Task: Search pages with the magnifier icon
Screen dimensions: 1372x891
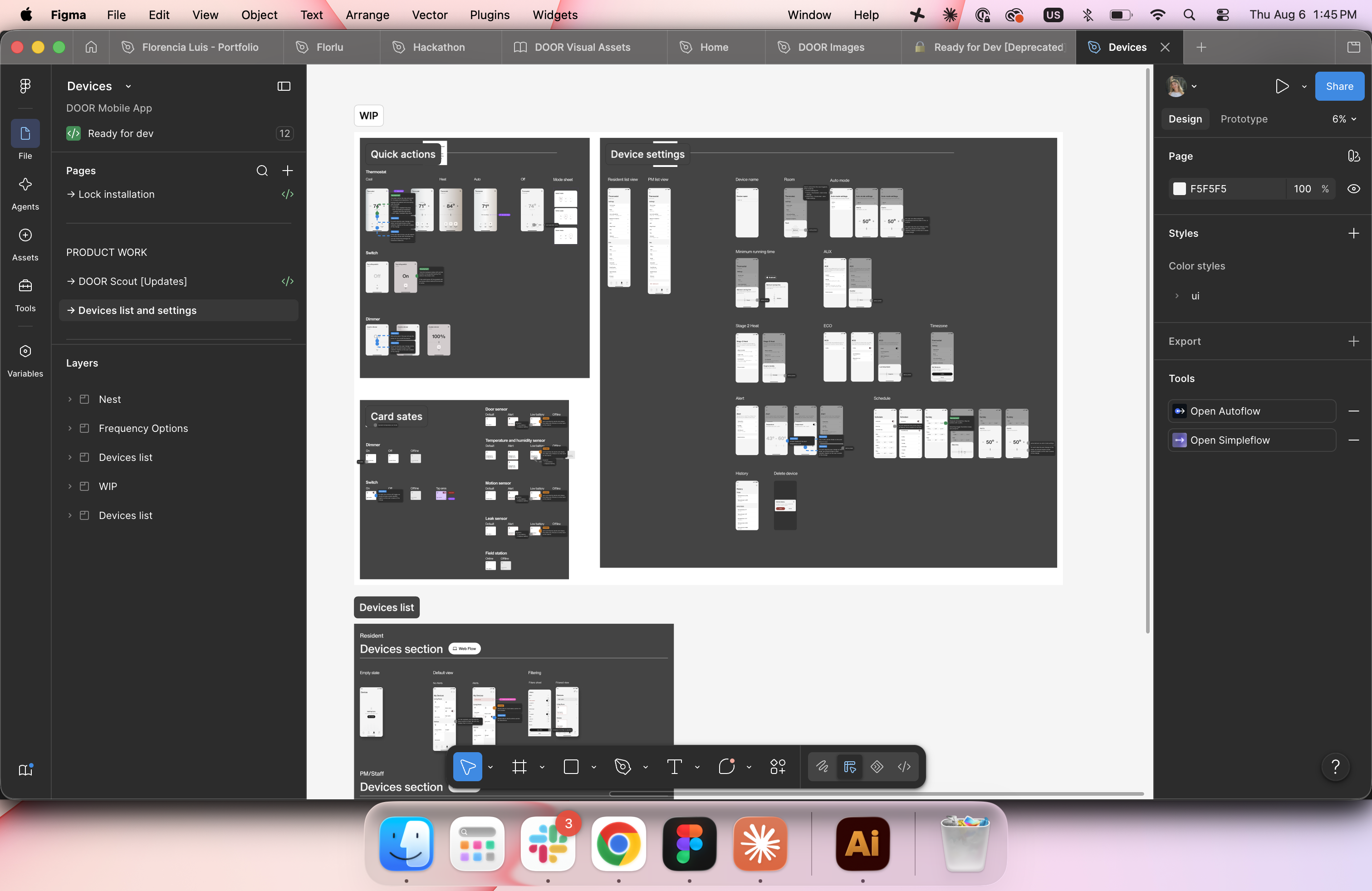Action: pyautogui.click(x=262, y=171)
